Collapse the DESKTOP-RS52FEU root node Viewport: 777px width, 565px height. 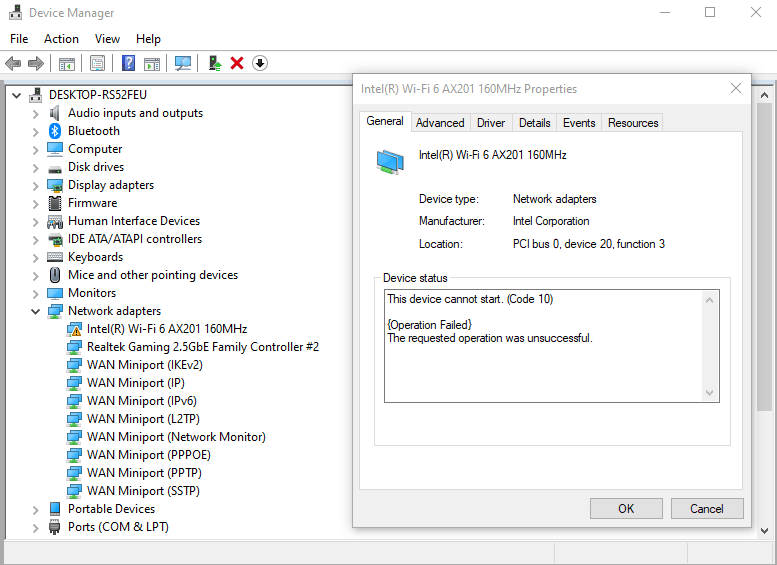[x=16, y=95]
